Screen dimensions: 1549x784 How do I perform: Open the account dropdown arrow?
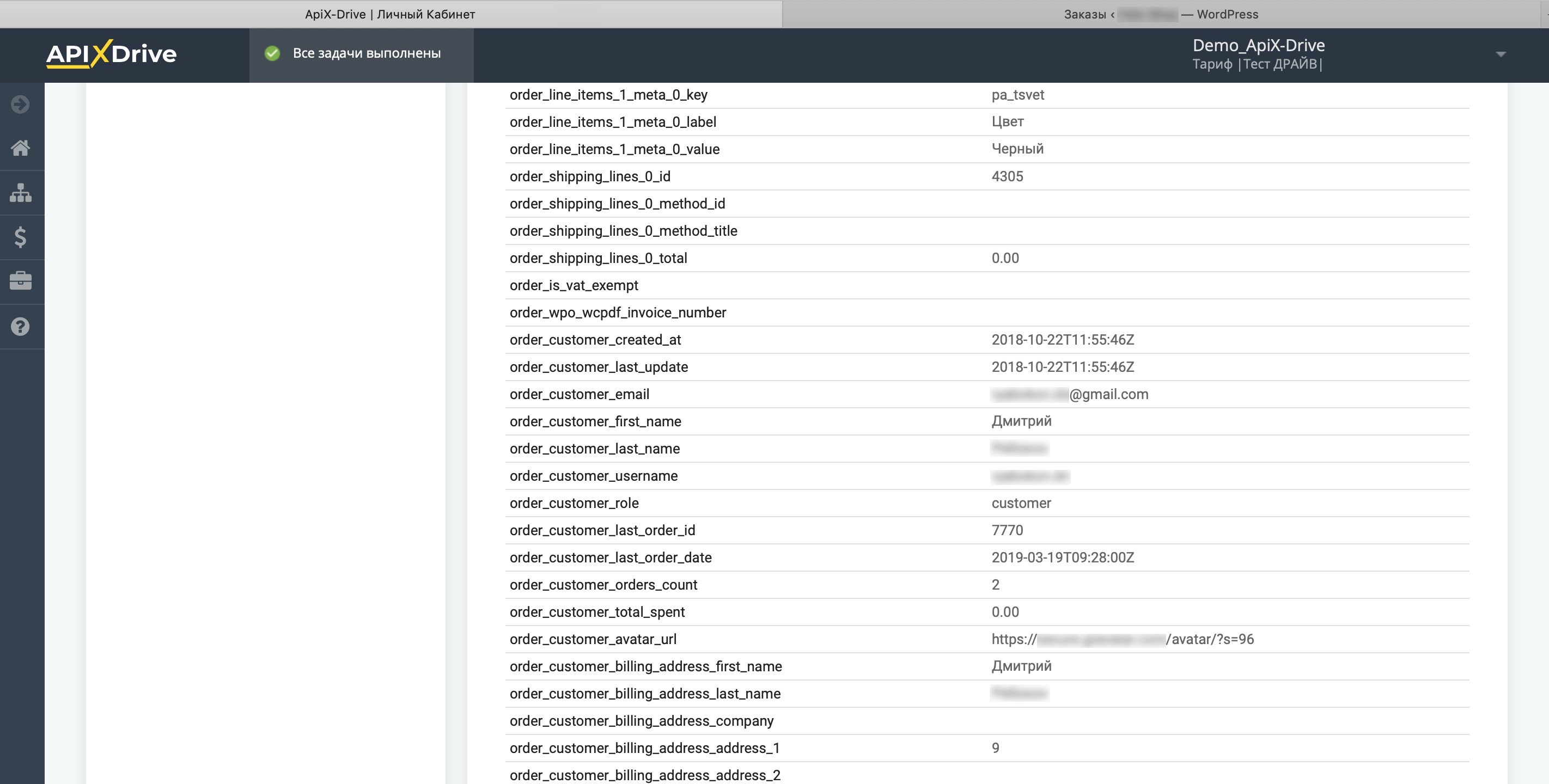pos(1501,54)
